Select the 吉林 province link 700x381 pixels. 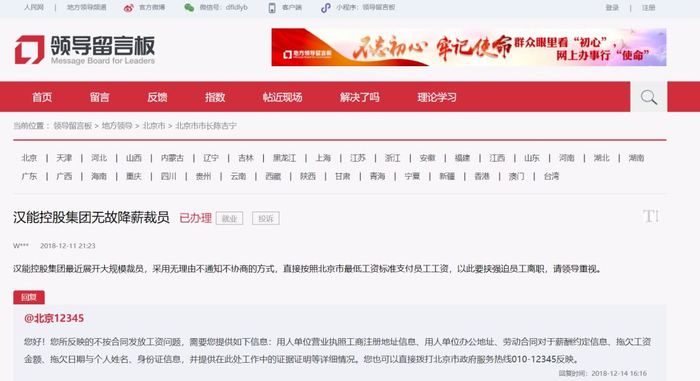pos(246,158)
